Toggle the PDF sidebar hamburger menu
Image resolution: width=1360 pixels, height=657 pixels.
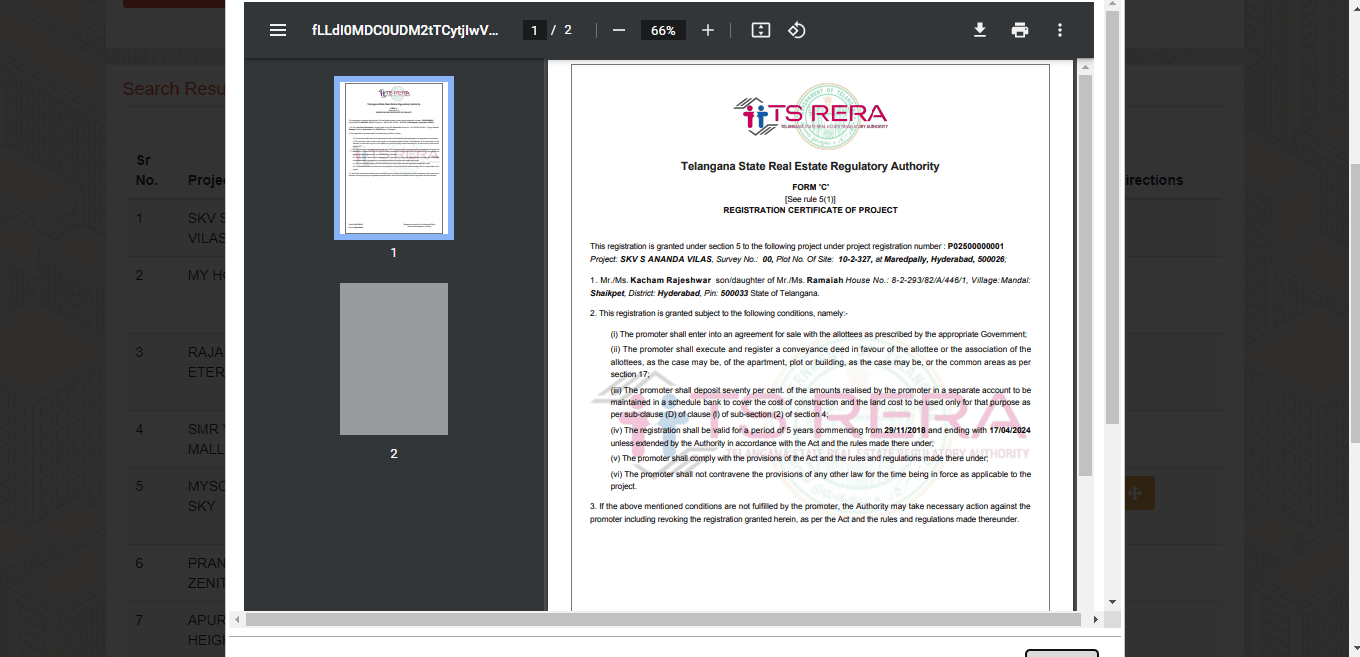pos(278,30)
